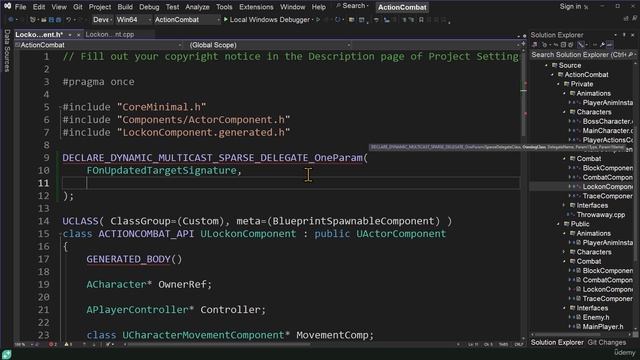The width and height of the screenshot is (640, 360).
Task: Click the Navigate Backward toolbar icon
Action: click(x=11, y=20)
